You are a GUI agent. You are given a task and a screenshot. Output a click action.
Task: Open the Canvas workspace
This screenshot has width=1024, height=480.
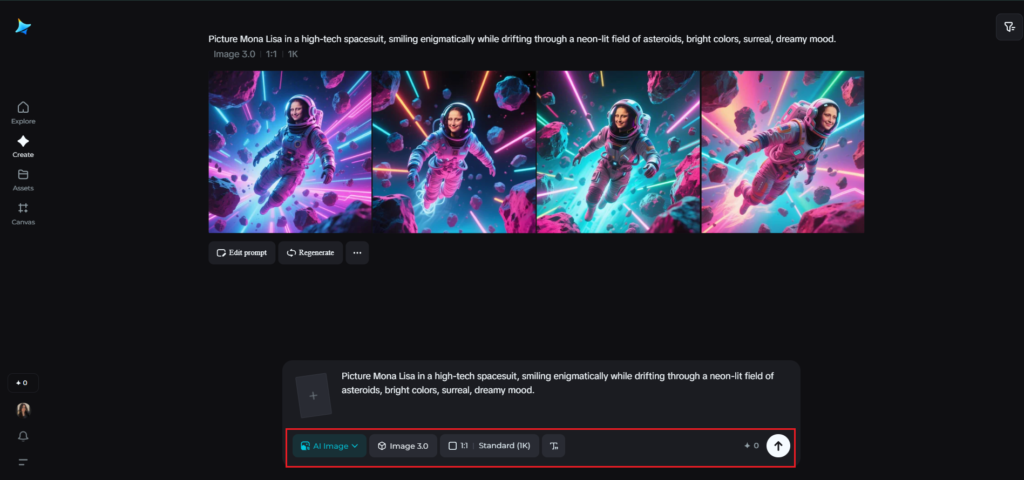23,214
